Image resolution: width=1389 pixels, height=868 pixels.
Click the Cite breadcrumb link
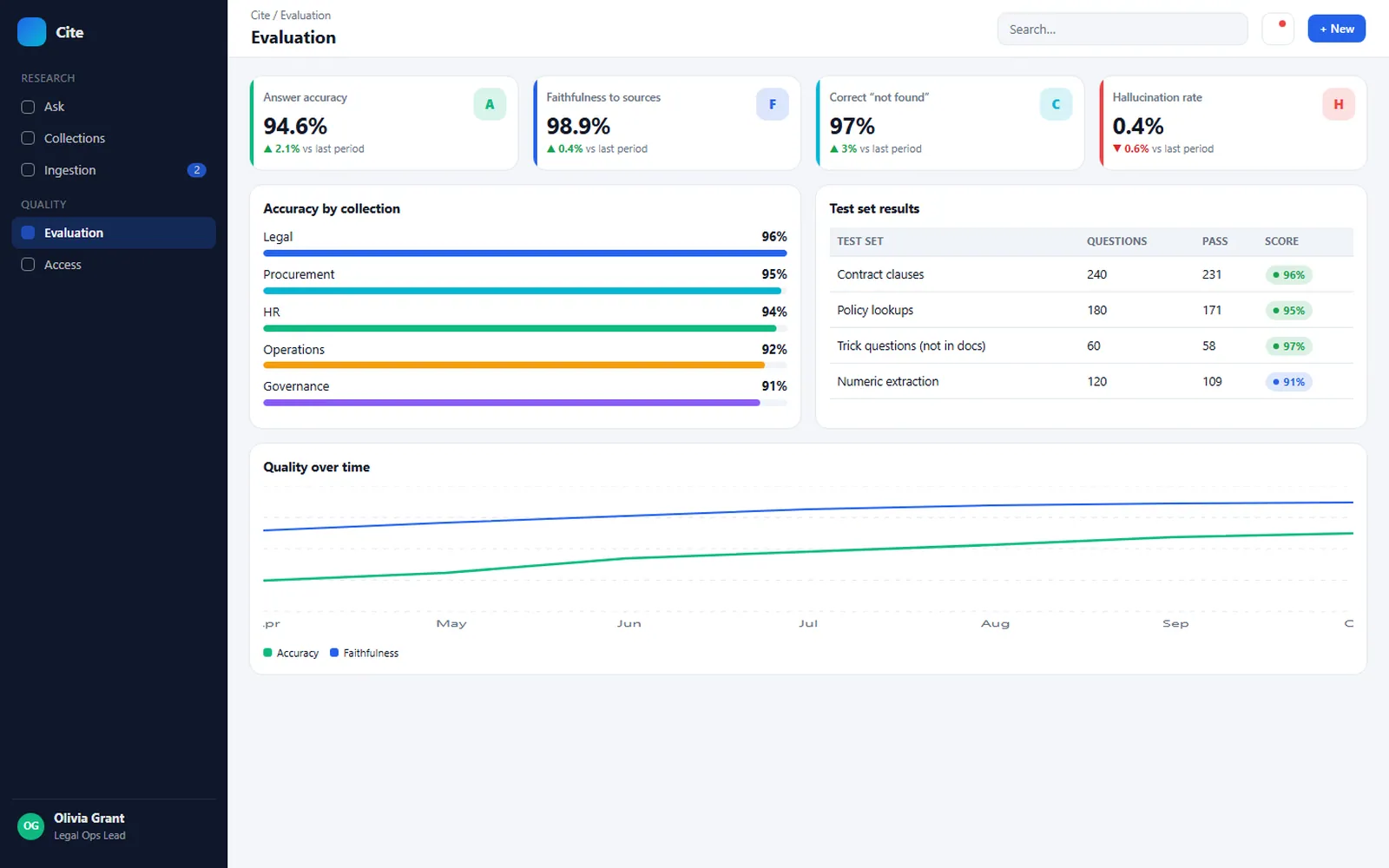tap(260, 16)
